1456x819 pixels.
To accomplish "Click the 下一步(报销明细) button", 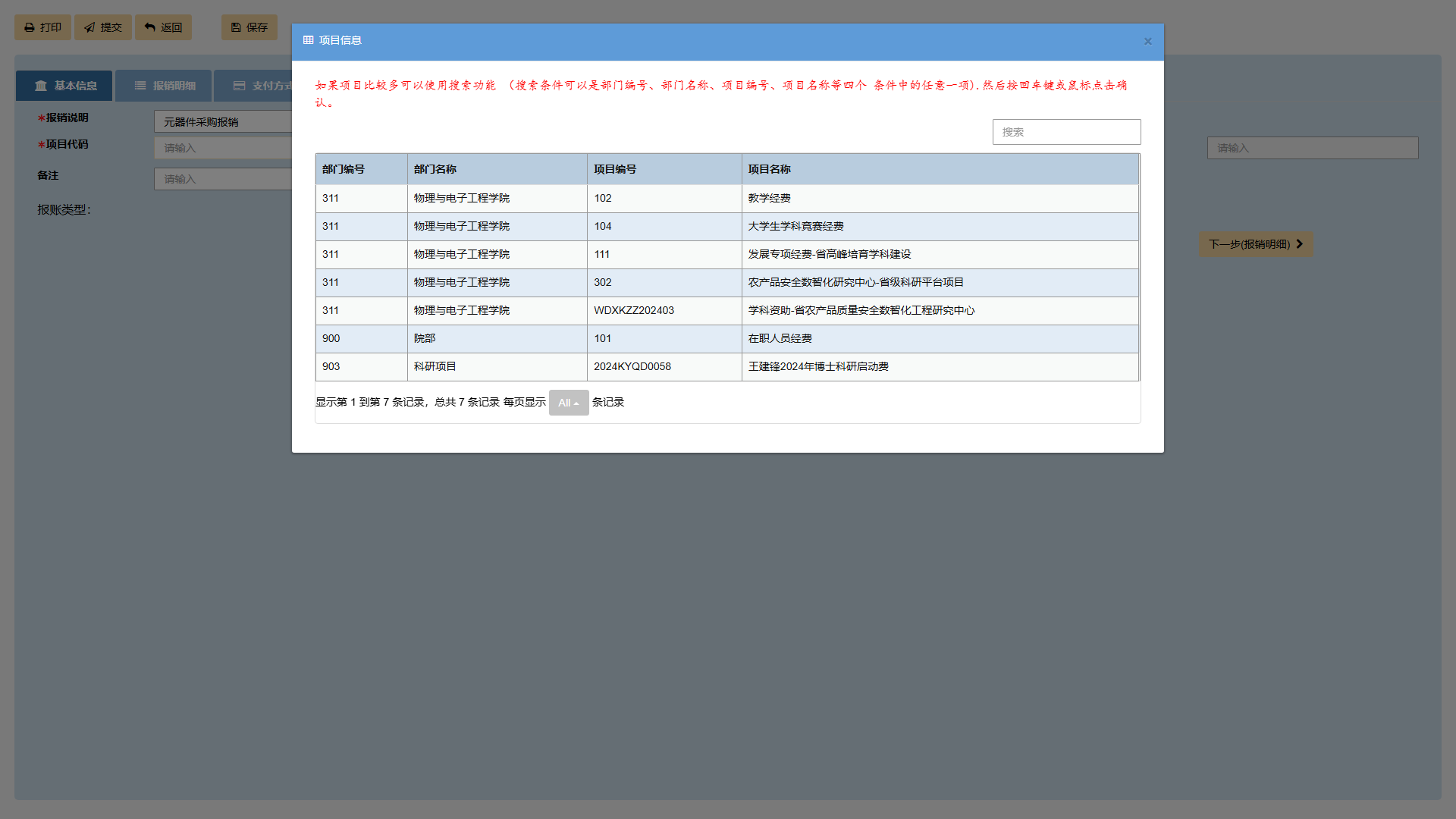I will coord(1256,244).
